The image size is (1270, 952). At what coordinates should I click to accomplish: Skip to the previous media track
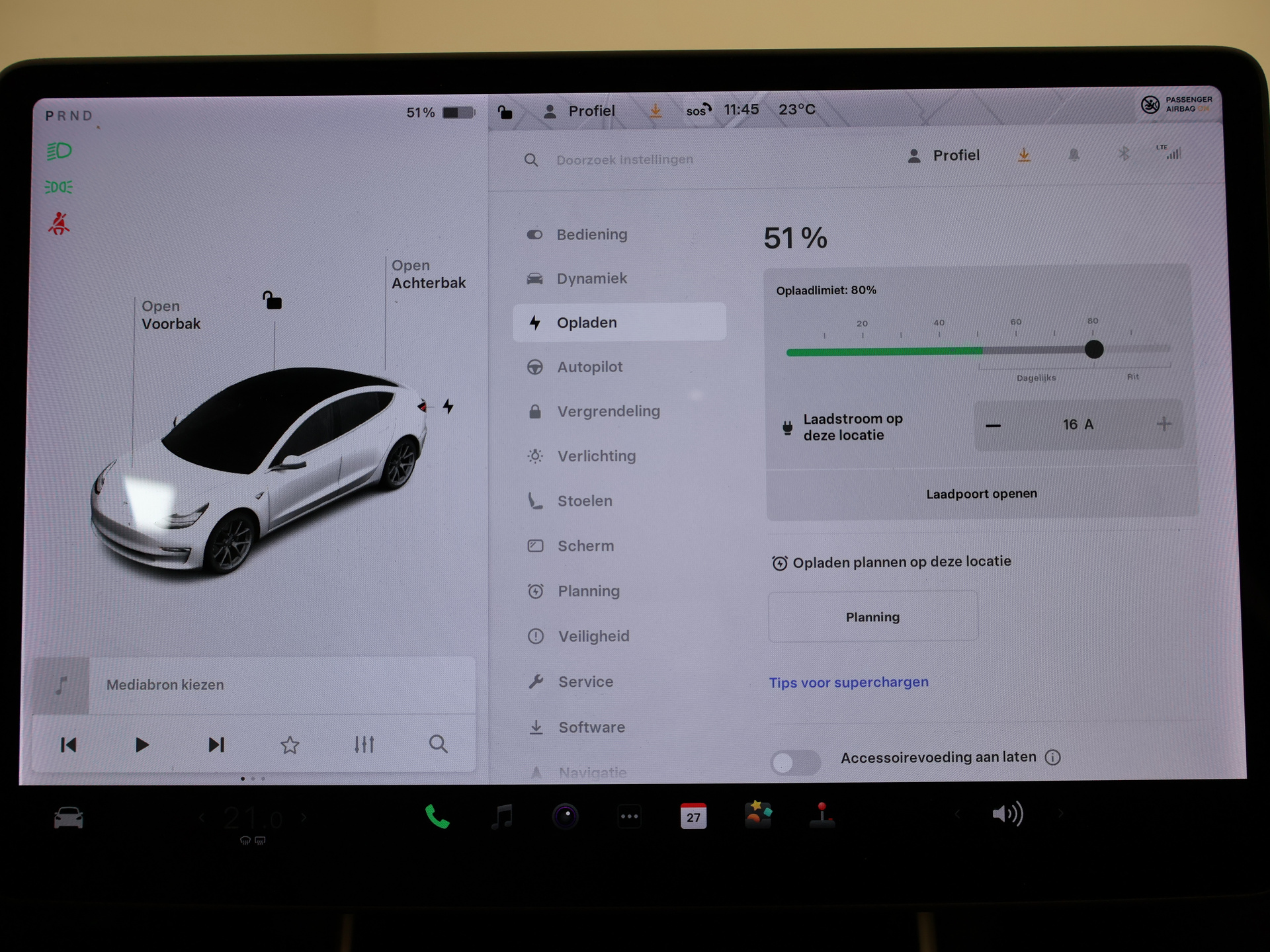[68, 745]
